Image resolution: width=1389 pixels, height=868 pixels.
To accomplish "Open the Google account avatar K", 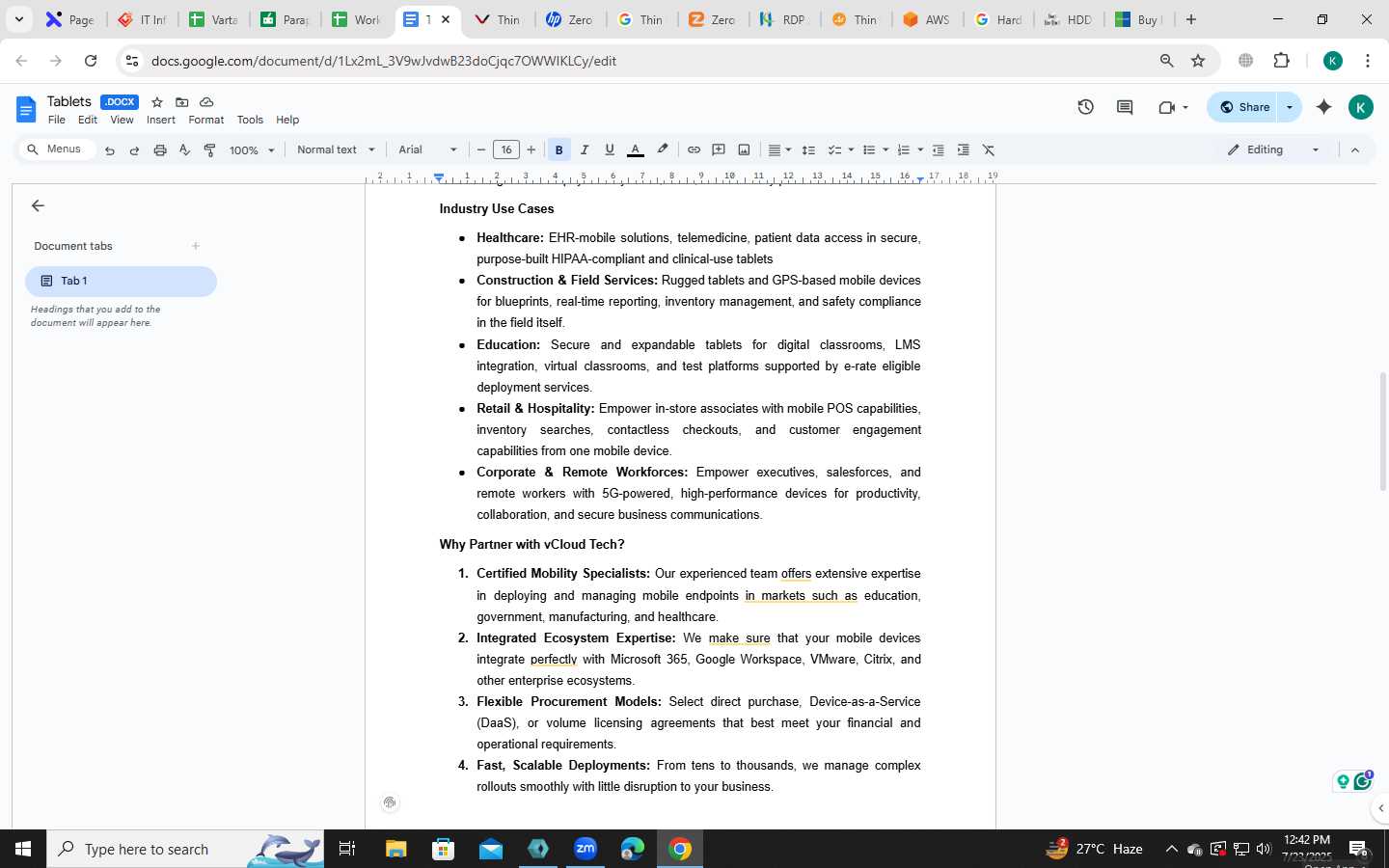I will (1360, 107).
